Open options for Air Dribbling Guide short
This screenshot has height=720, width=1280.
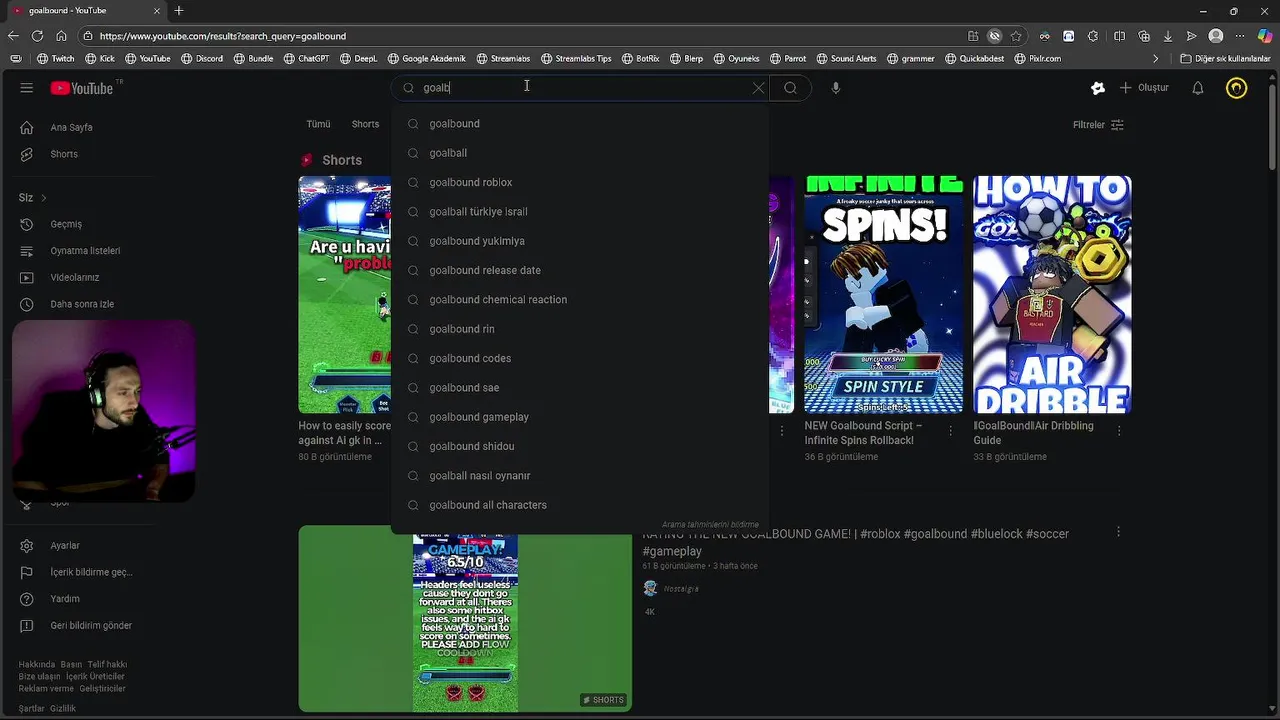[1119, 430]
